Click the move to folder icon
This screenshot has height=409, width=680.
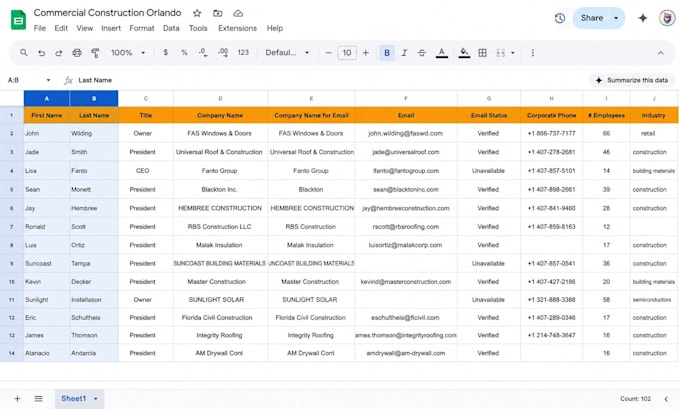pyautogui.click(x=218, y=13)
